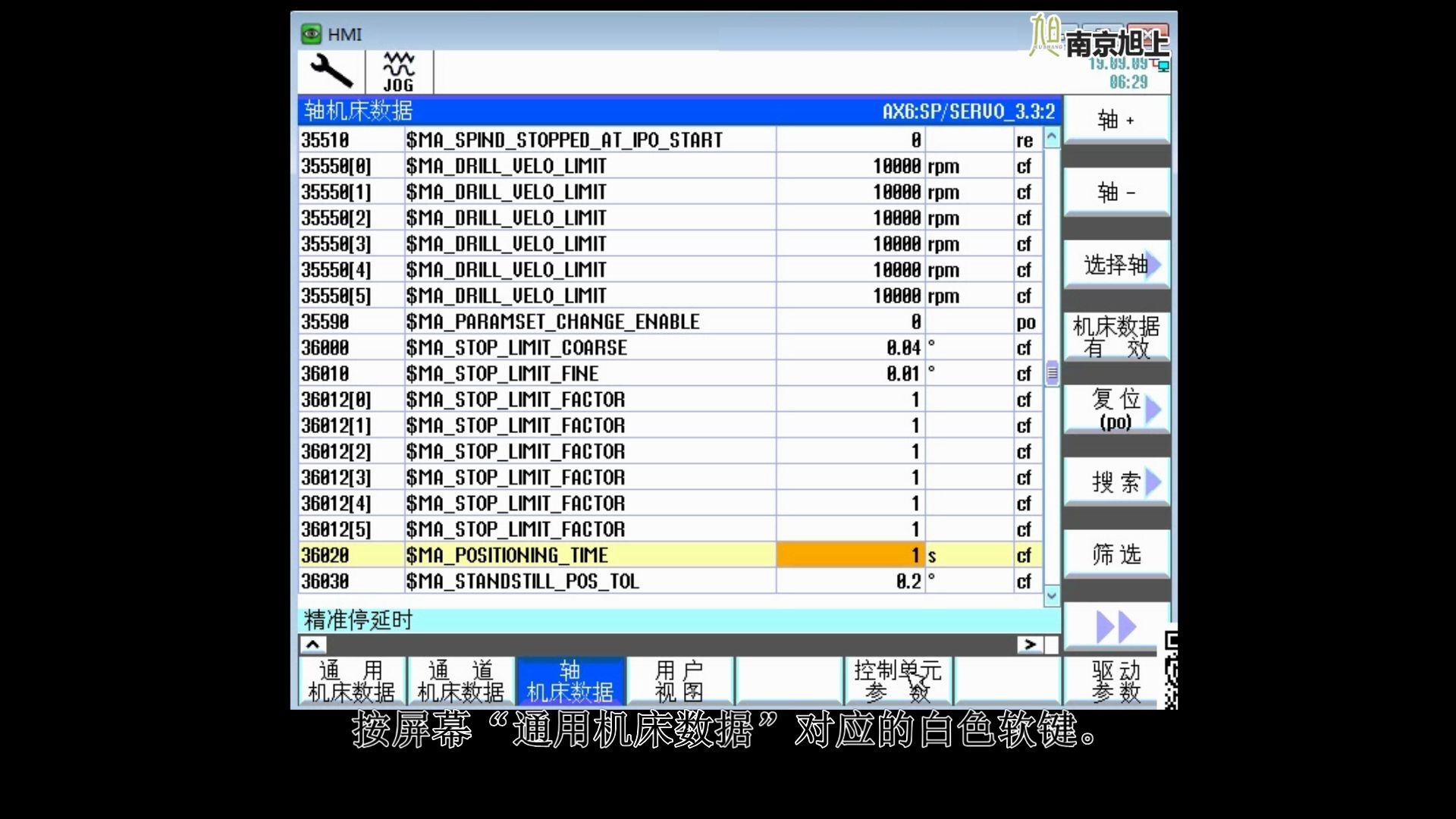Click the 35550[1] 10000 rpm value
The width and height of the screenshot is (1456, 819).
[x=850, y=192]
